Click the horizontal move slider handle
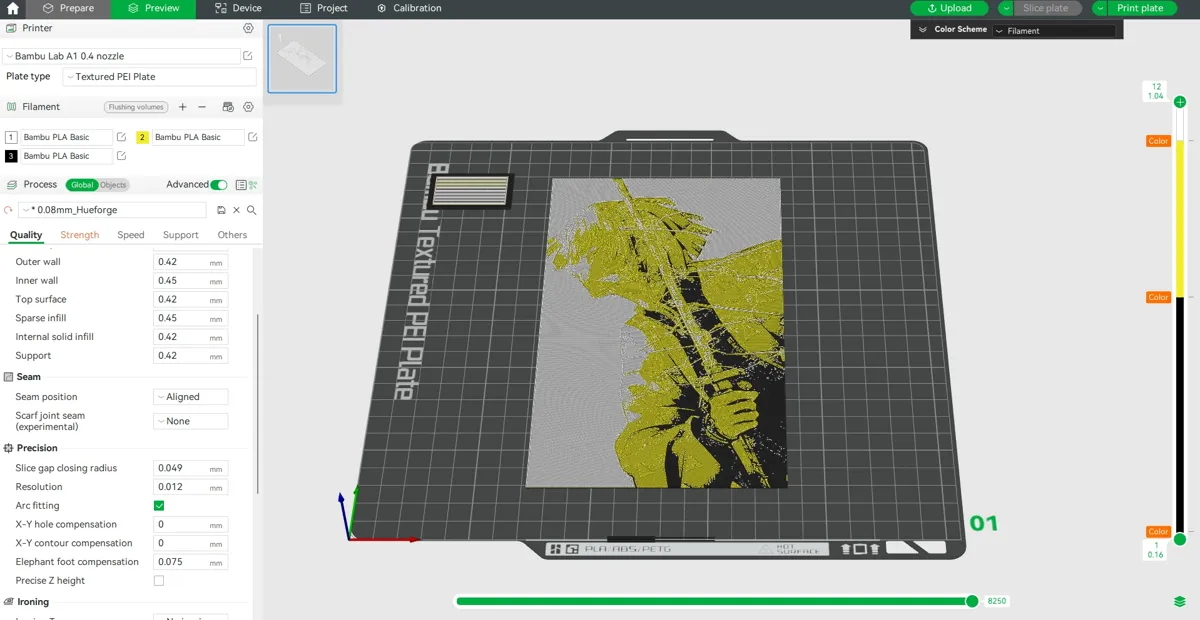This screenshot has width=1200, height=620. 972,601
